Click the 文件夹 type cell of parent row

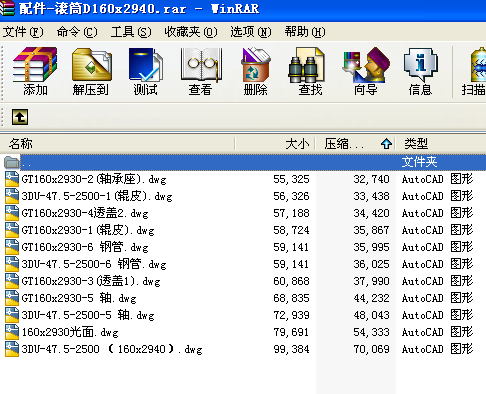419,162
